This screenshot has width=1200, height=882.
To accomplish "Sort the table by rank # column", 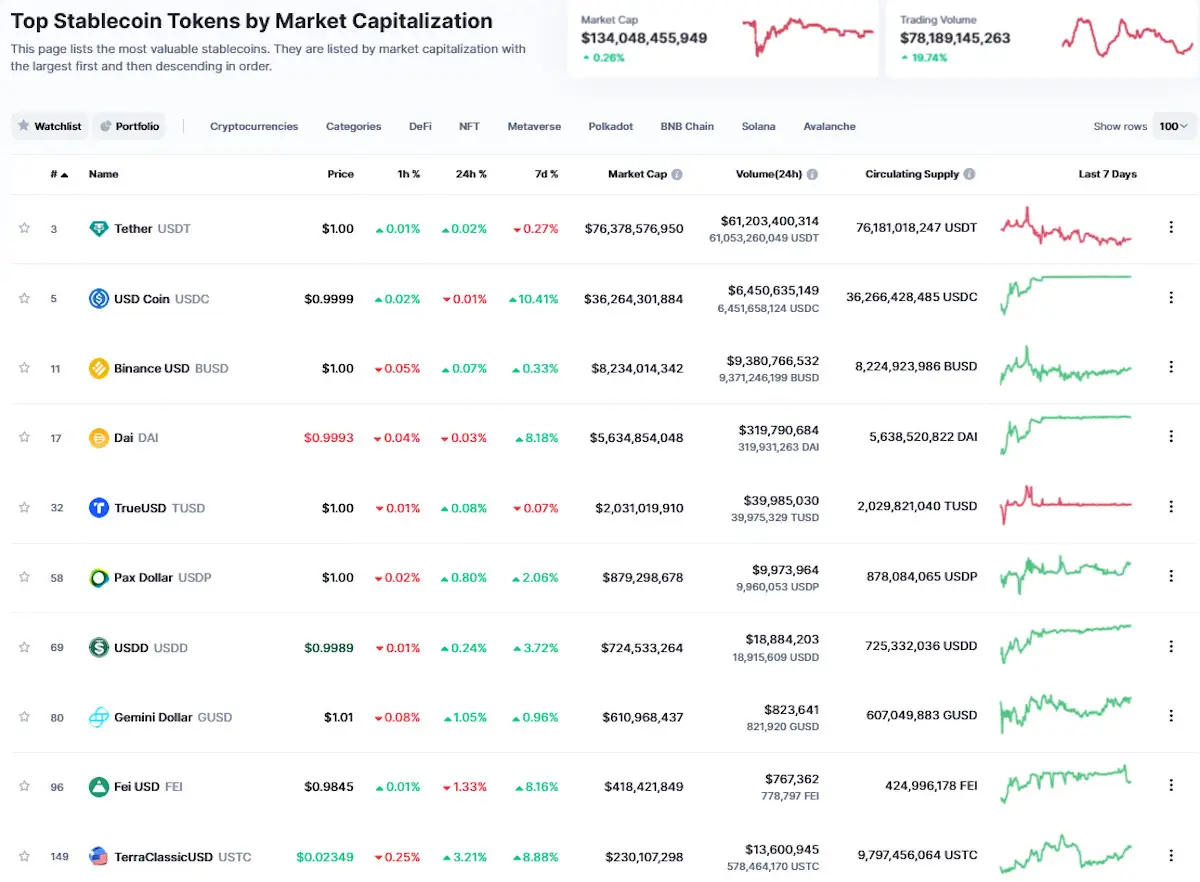I will coord(59,174).
